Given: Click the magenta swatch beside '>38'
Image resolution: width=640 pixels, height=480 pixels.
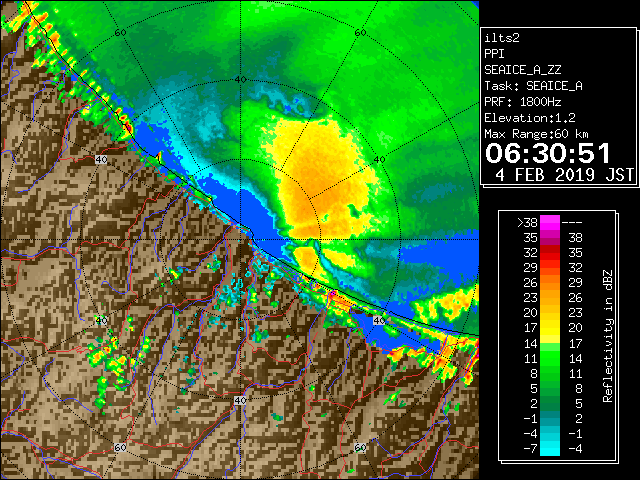Looking at the screenshot, I should (x=550, y=223).
